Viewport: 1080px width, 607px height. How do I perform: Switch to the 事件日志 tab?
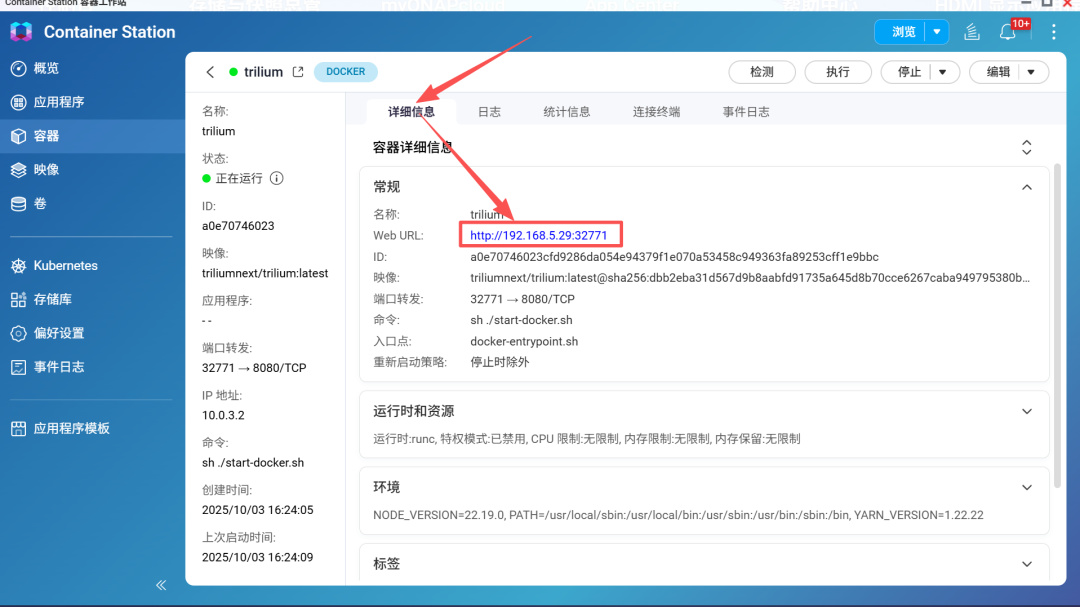pyautogui.click(x=746, y=112)
